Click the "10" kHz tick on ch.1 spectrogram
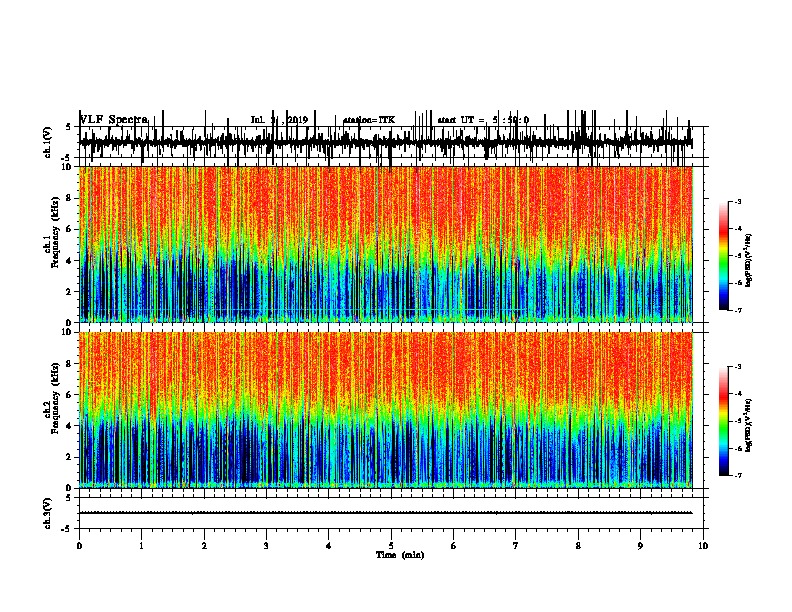 point(67,167)
